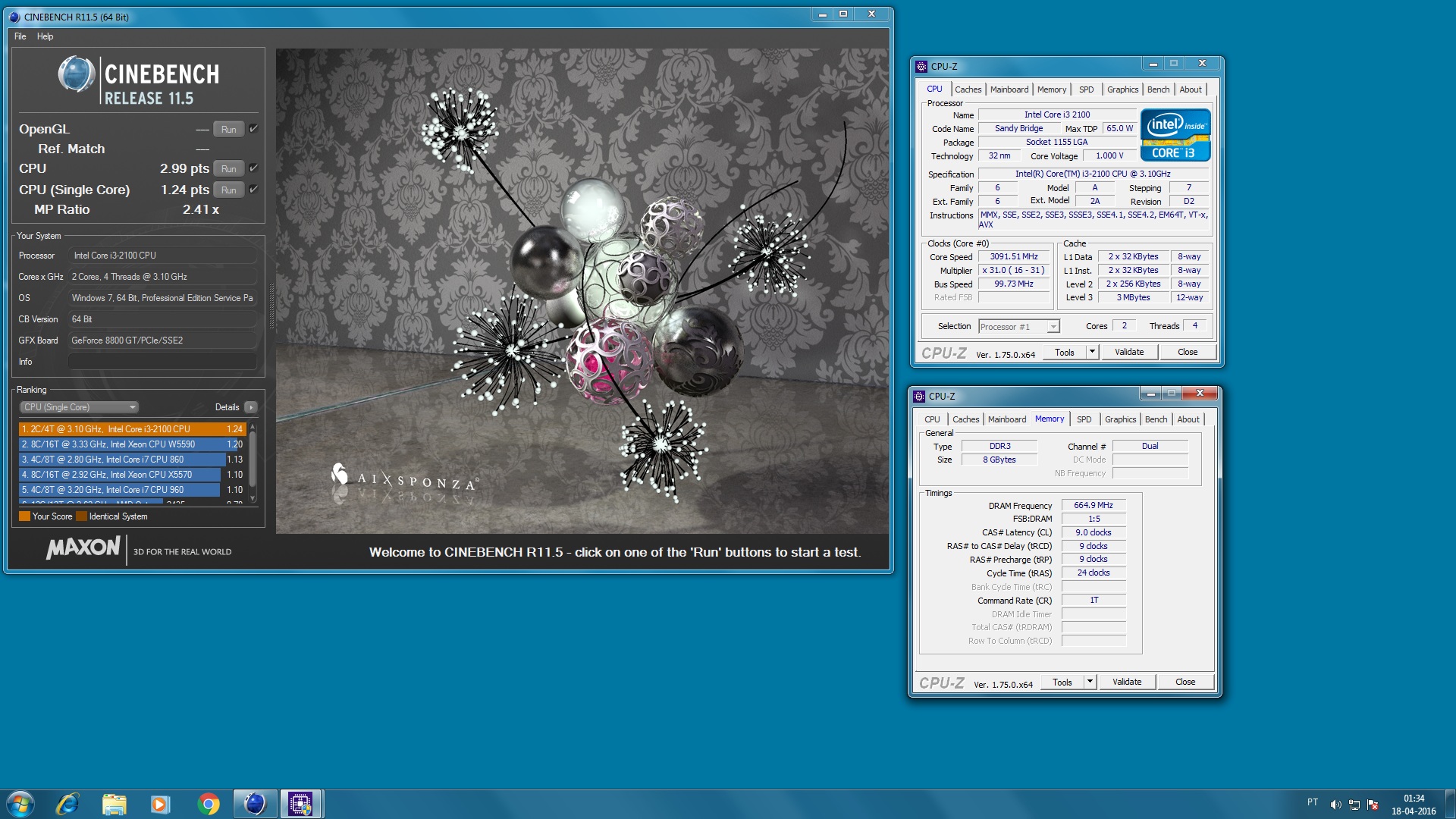Viewport: 1456px width, 819px height.
Task: Click the top CPU-Z window title icon
Action: click(x=921, y=66)
